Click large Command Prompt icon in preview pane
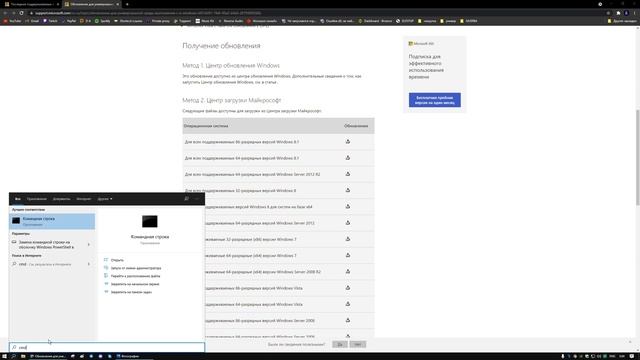This screenshot has height=360, width=640. click(x=150, y=222)
